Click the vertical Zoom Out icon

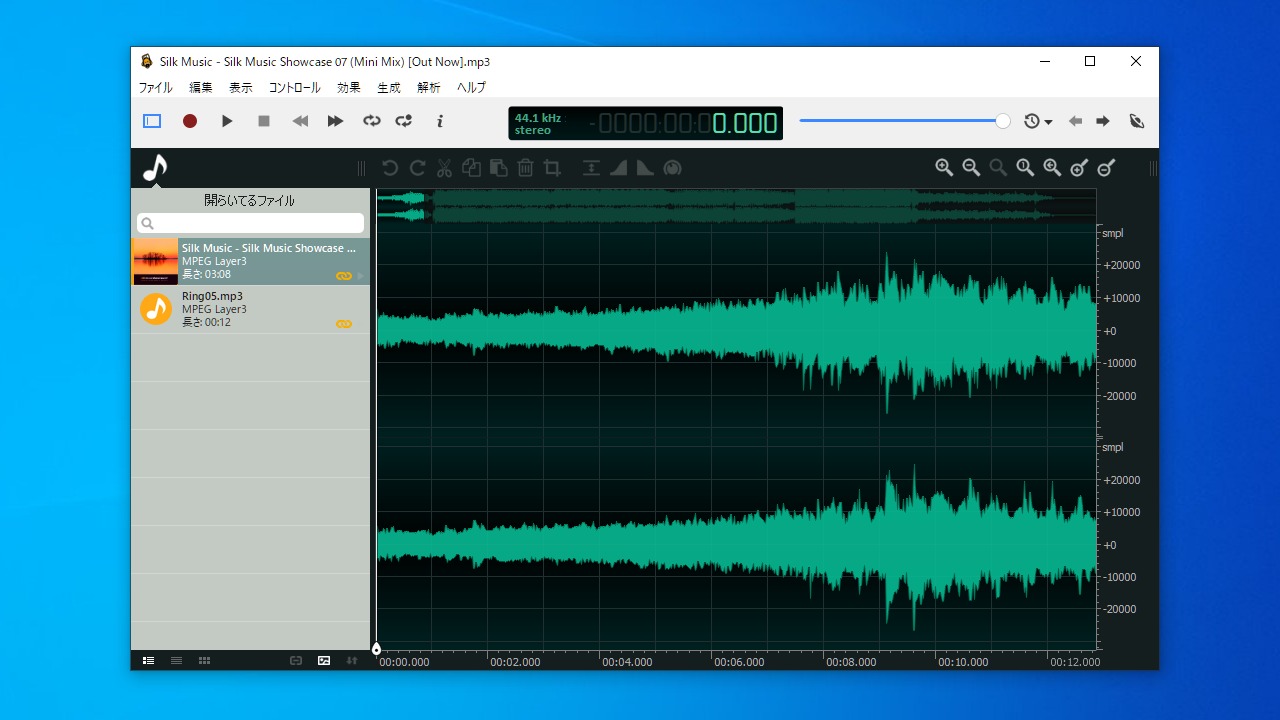click(x=1106, y=168)
